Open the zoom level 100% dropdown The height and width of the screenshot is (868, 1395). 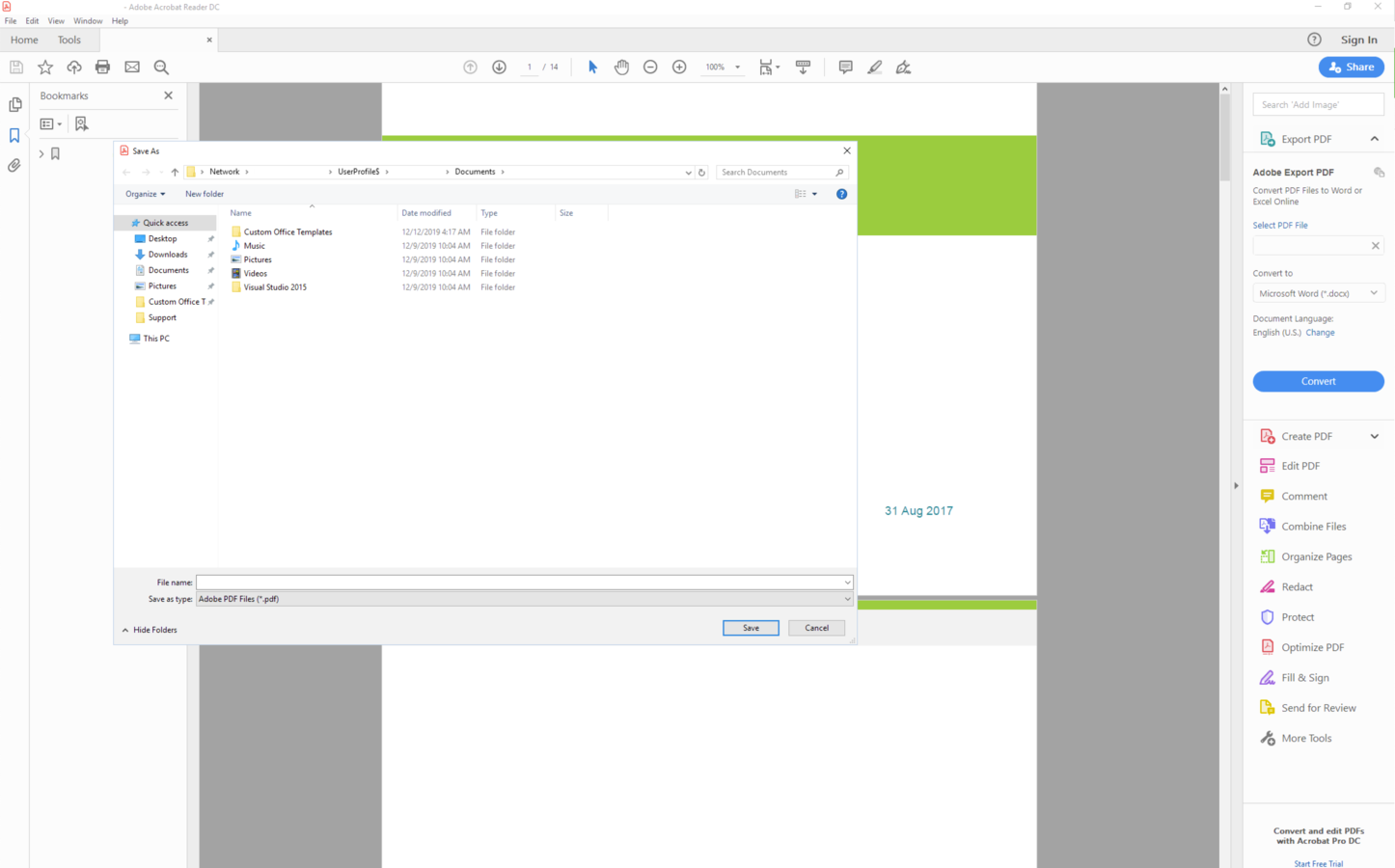point(738,68)
